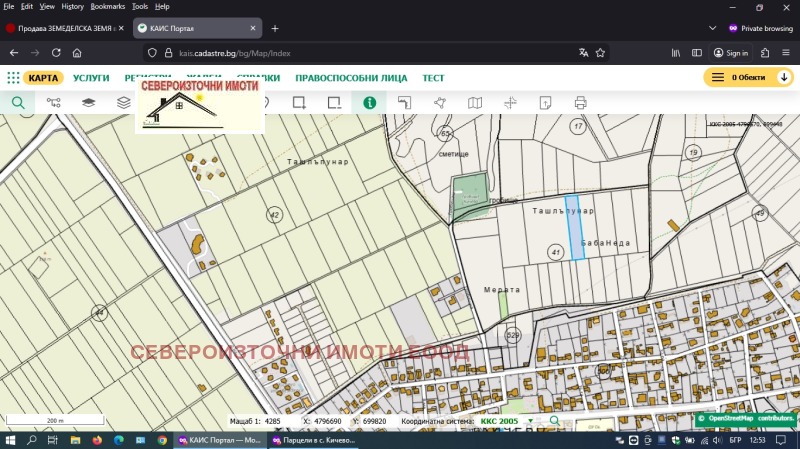Click the printer icon in map toolbar
Image resolution: width=800 pixels, height=449 pixels.
pyautogui.click(x=580, y=102)
